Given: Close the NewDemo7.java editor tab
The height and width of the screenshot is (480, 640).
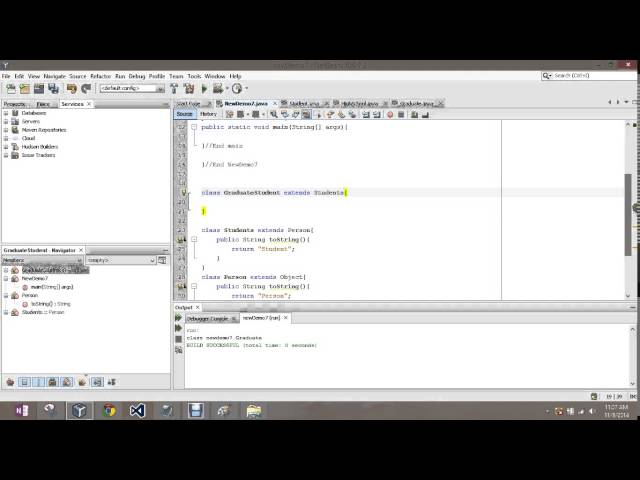Looking at the screenshot, I should click(x=275, y=104).
